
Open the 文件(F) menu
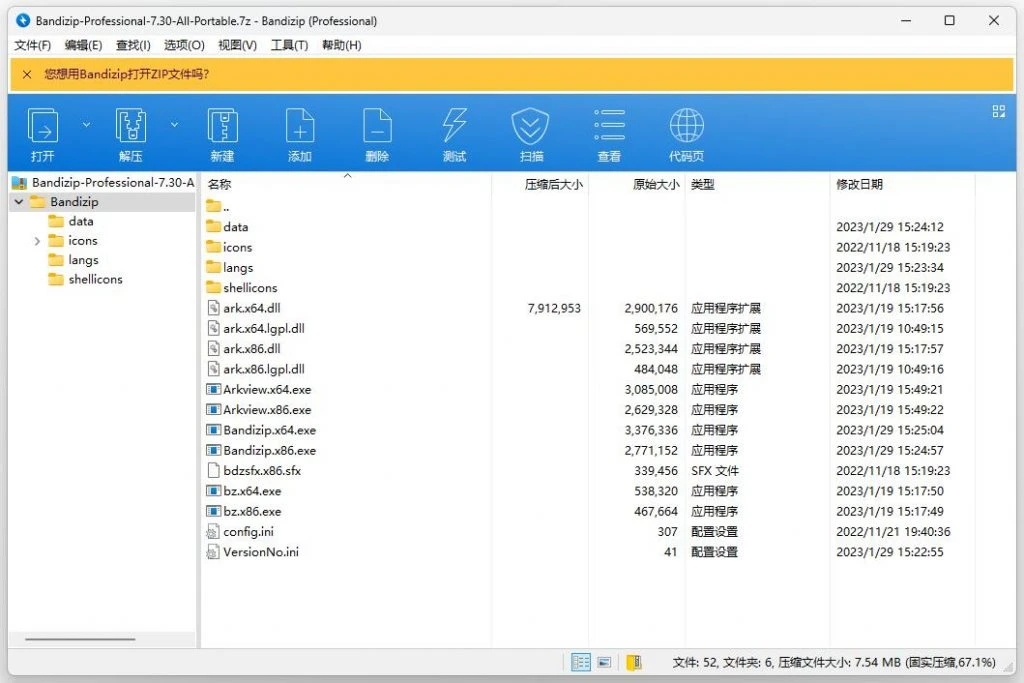tap(33, 45)
